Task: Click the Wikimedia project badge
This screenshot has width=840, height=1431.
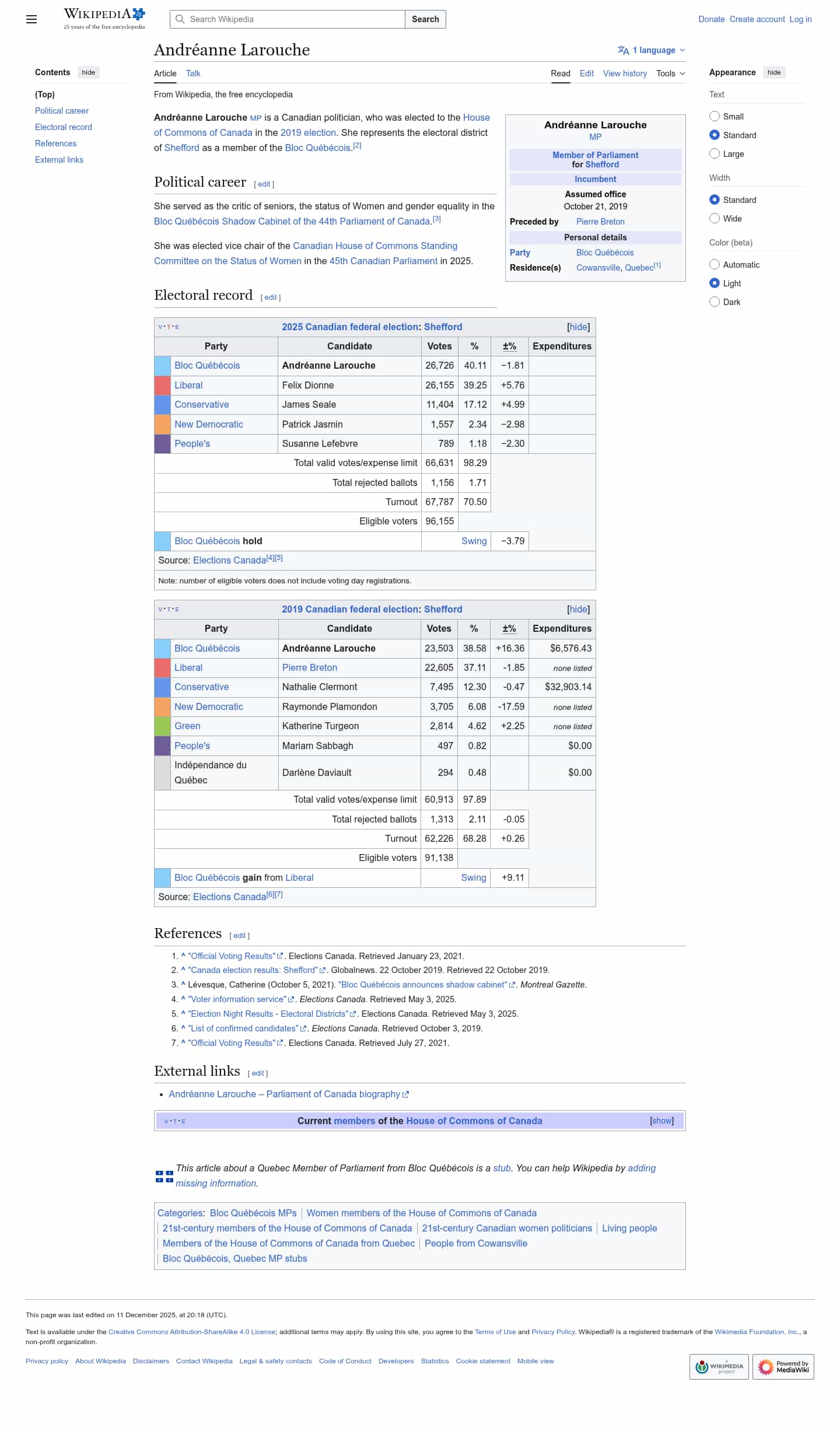Action: [x=719, y=1366]
